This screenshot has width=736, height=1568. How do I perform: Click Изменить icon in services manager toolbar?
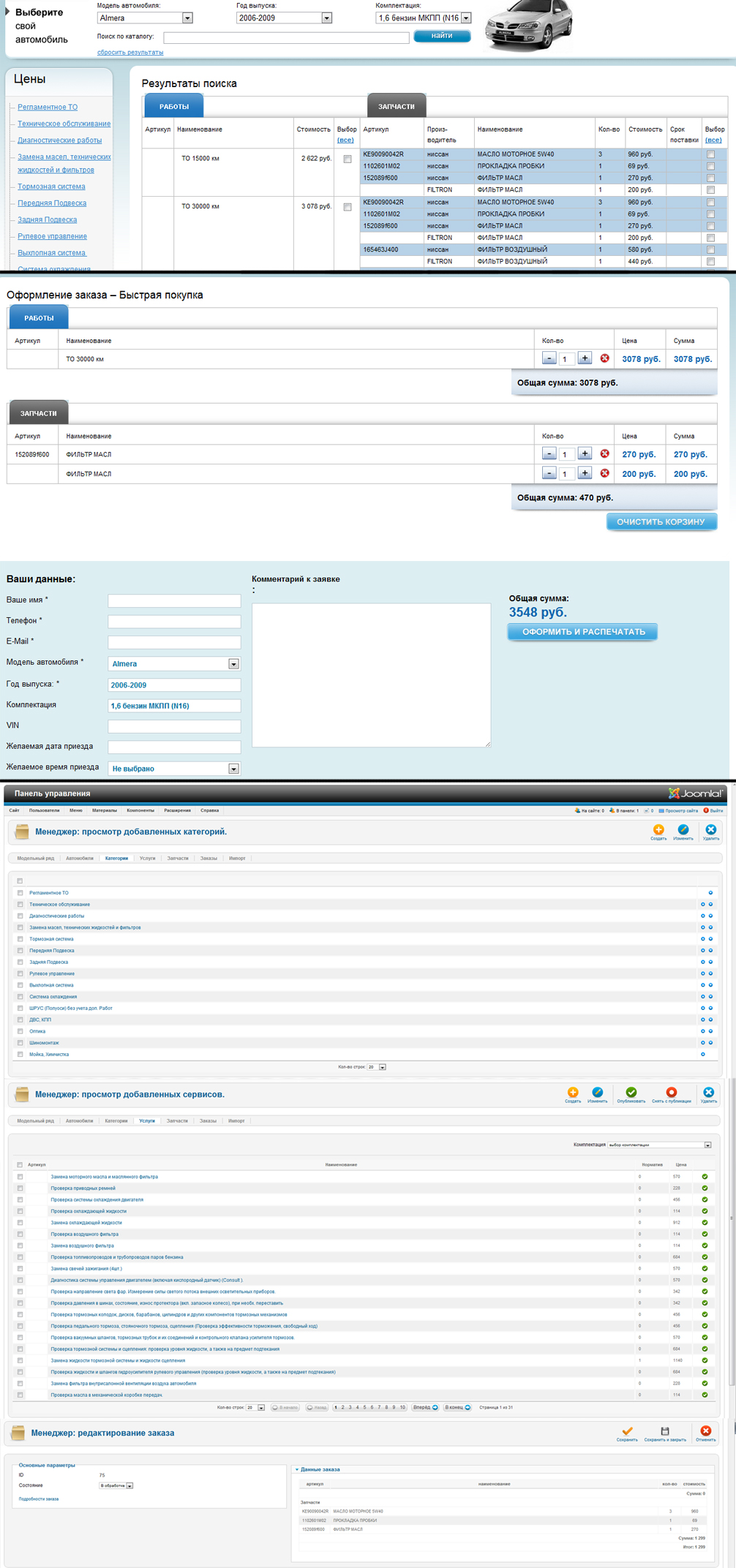597,1092
